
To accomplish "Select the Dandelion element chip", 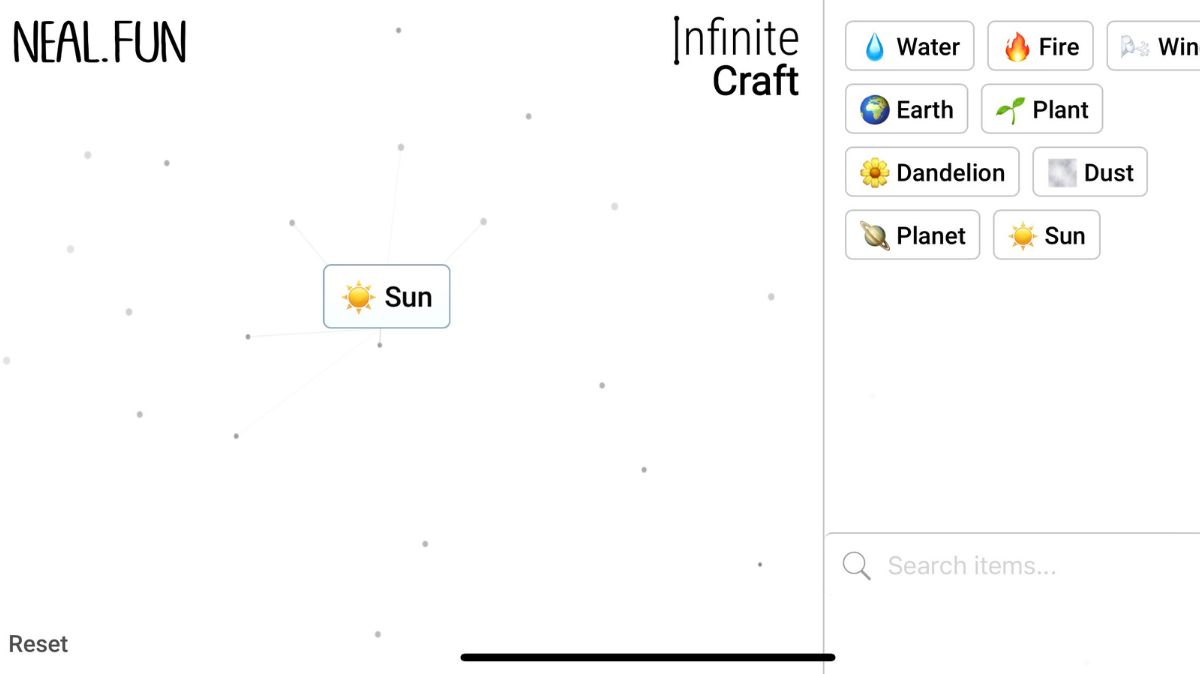I will (931, 172).
